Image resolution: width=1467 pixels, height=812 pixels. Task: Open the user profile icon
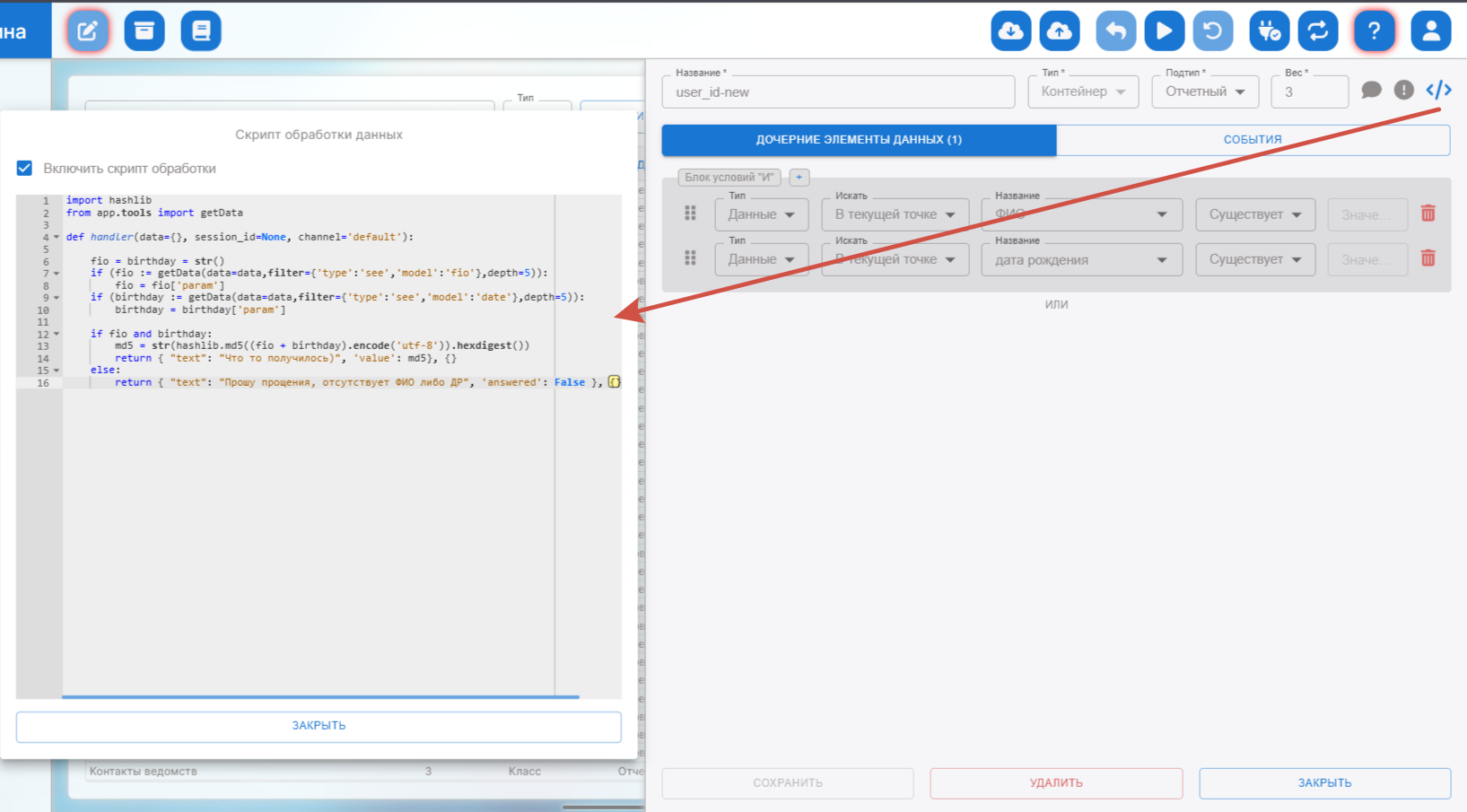click(x=1430, y=31)
